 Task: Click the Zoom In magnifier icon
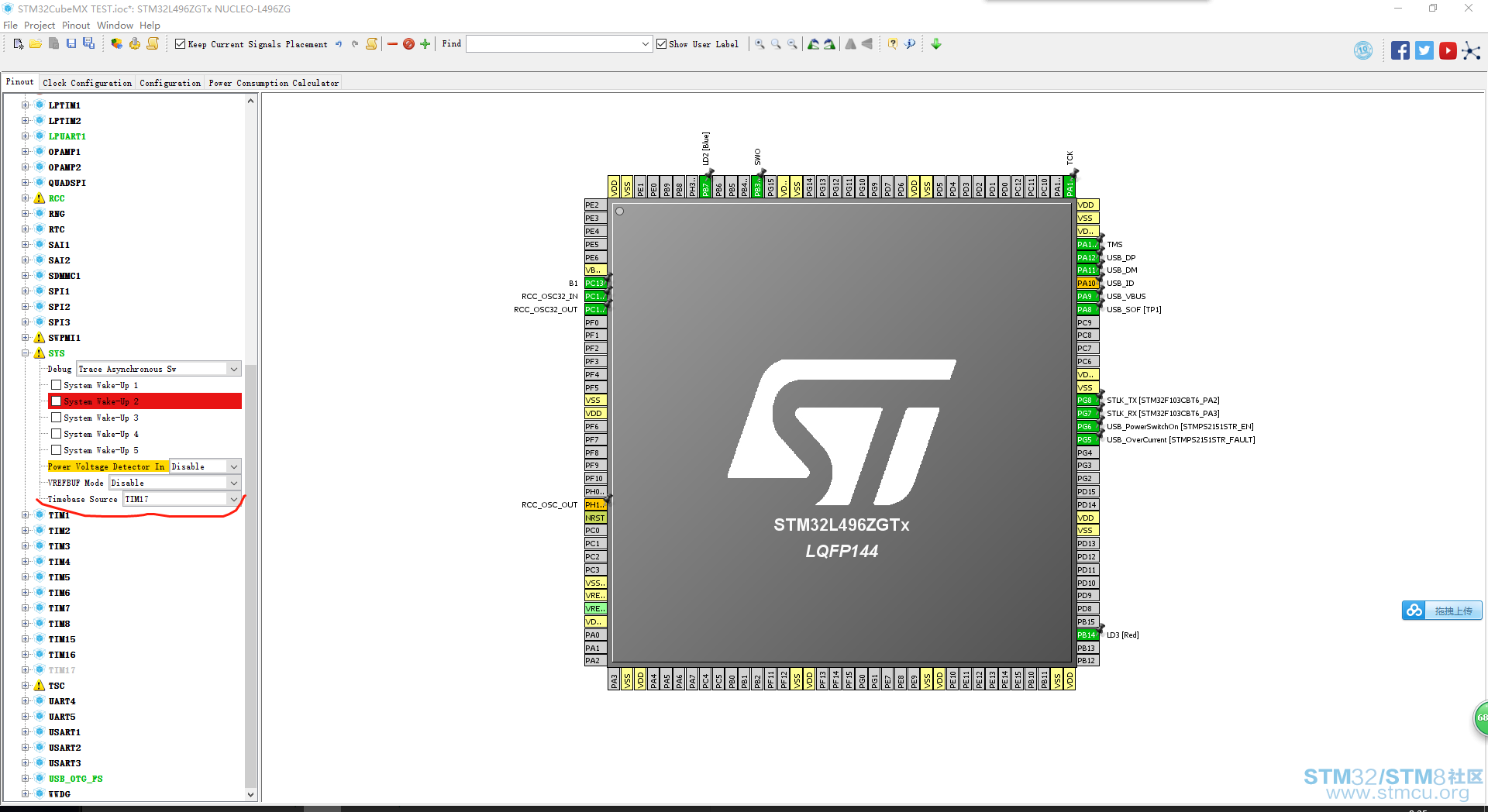[x=759, y=44]
